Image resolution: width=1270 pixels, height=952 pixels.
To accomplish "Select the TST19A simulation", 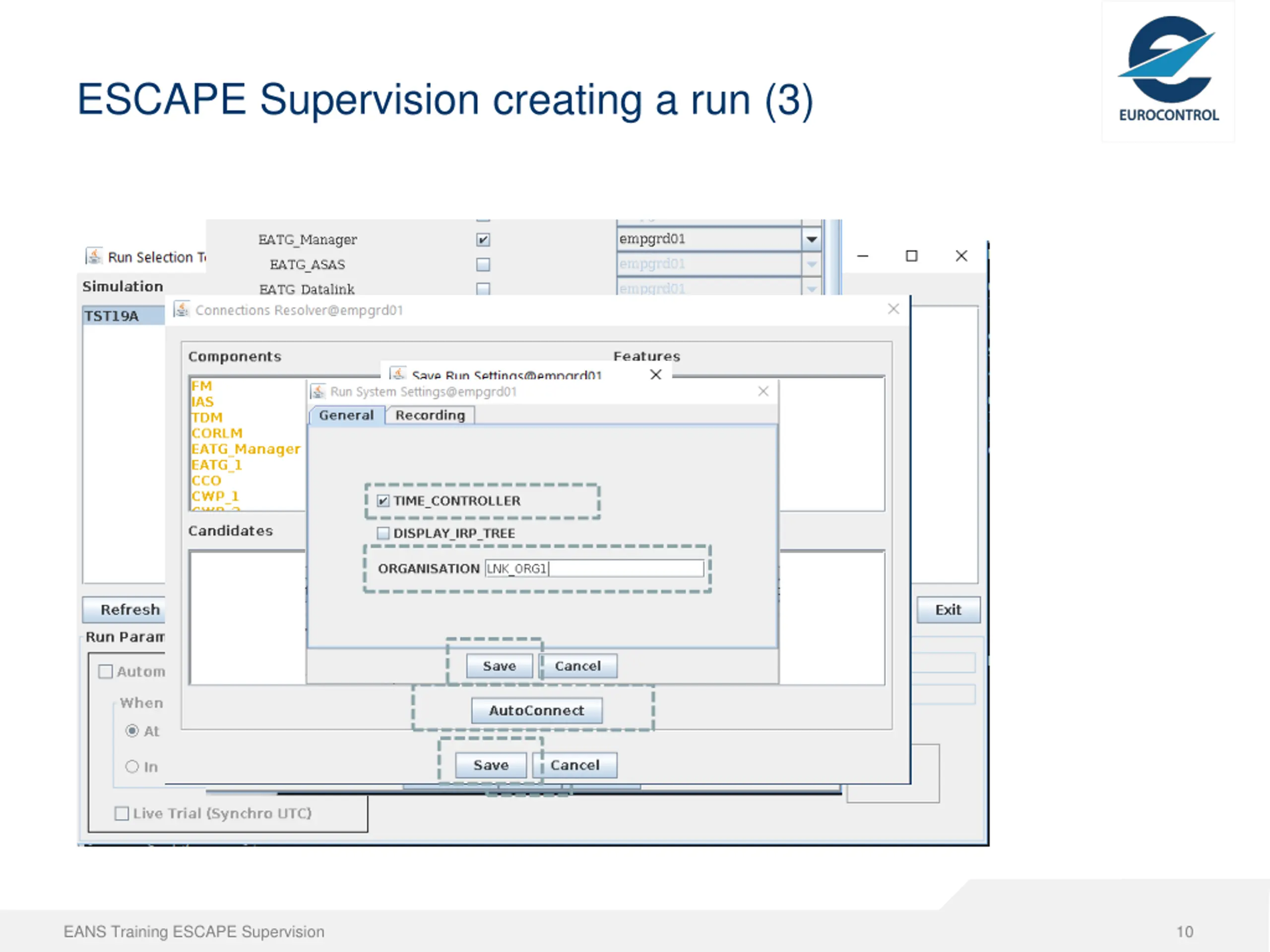I will (124, 316).
